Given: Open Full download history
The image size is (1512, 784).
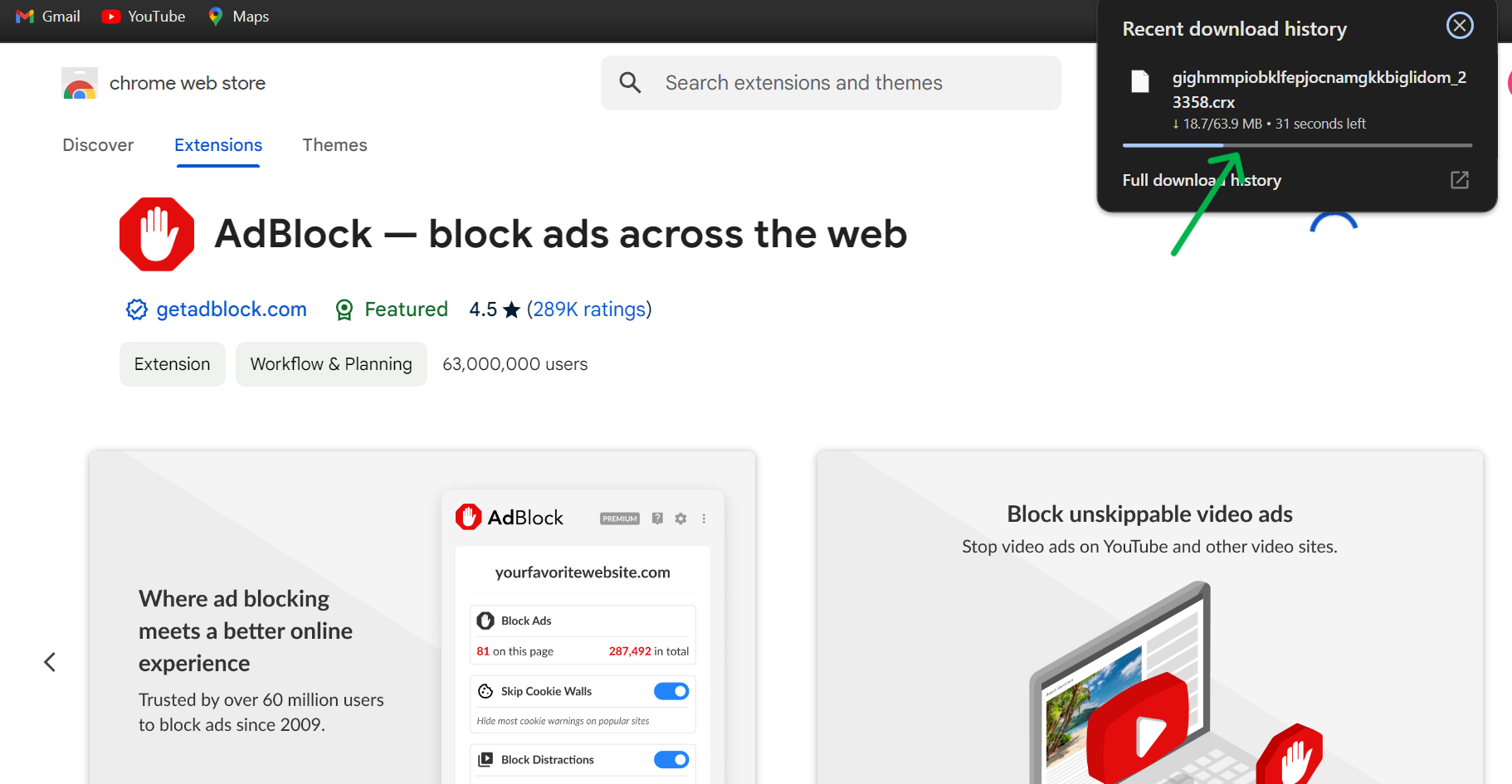Looking at the screenshot, I should [1202, 180].
